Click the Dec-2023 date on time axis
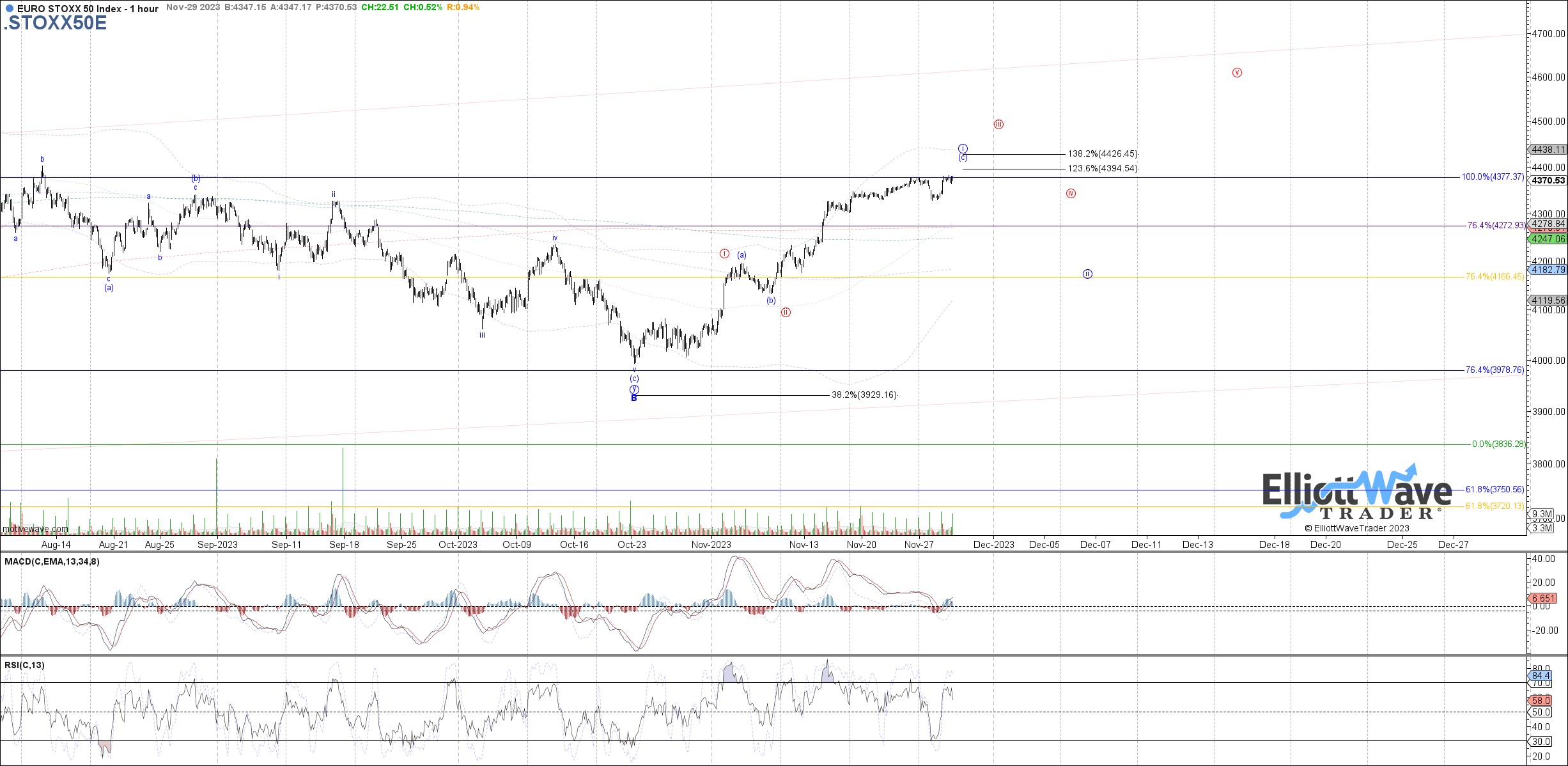The height and width of the screenshot is (766, 1568). click(x=993, y=545)
